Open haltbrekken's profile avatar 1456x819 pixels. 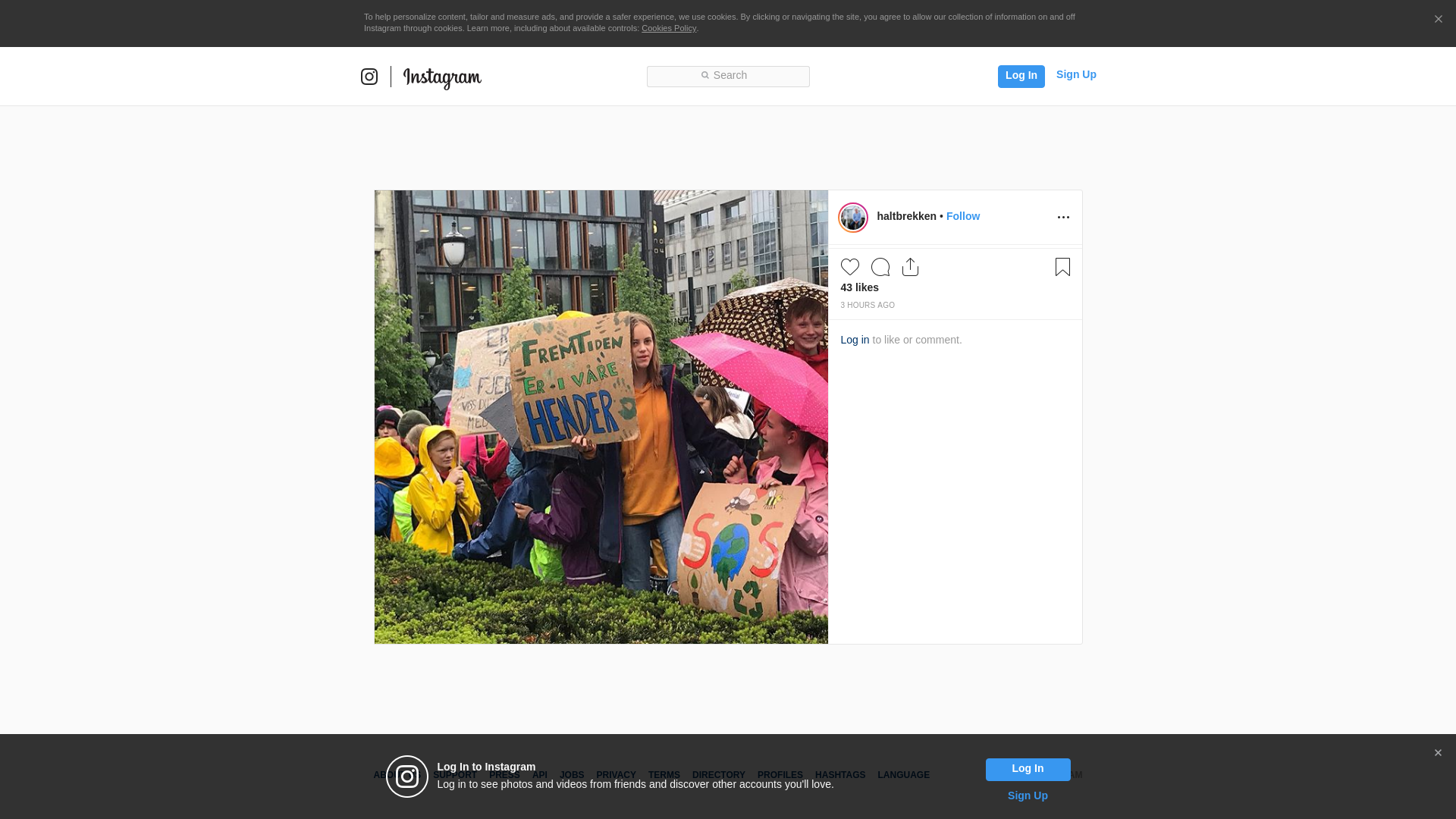tap(853, 218)
